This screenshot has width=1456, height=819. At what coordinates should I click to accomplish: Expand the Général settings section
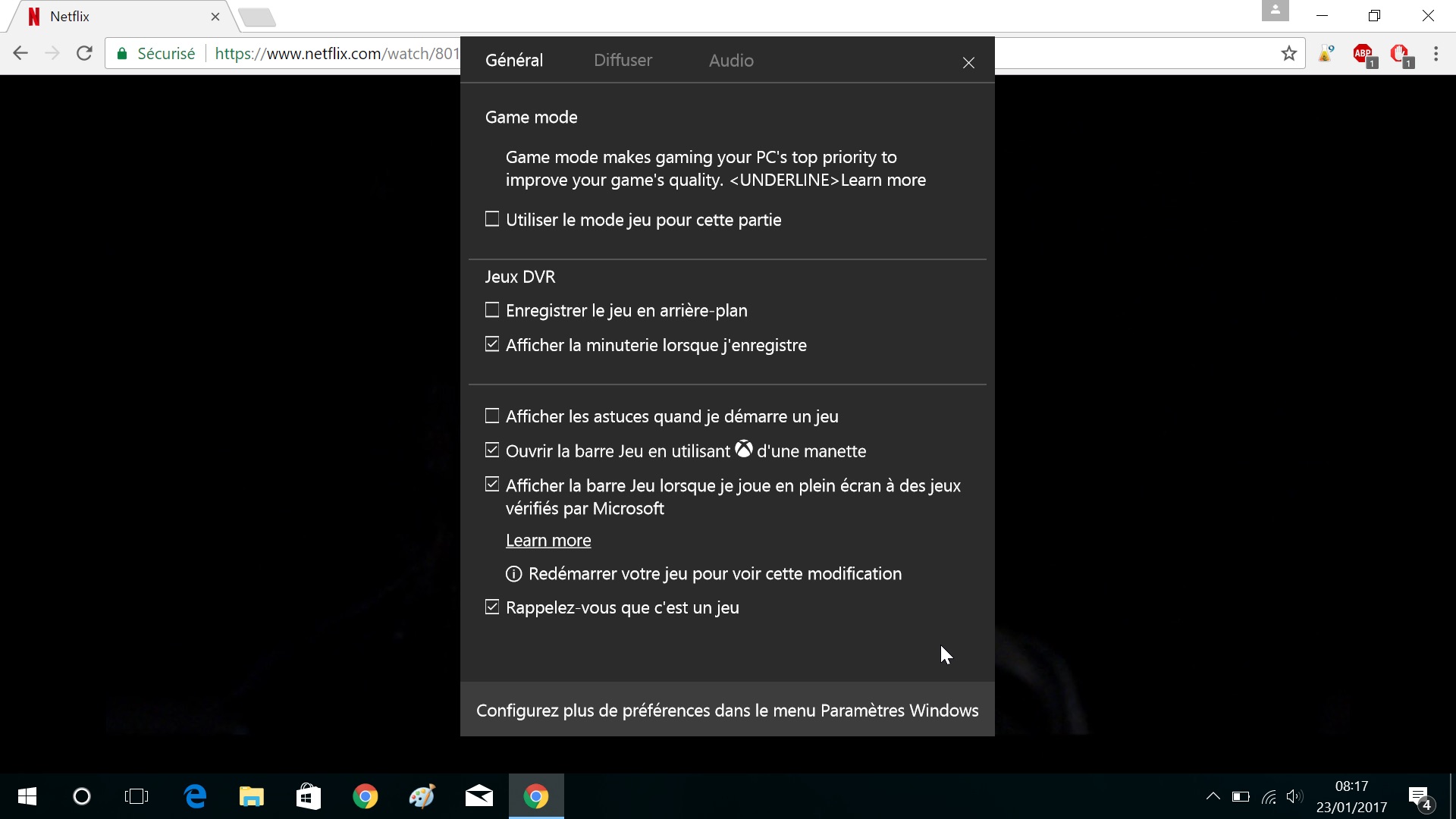[514, 60]
